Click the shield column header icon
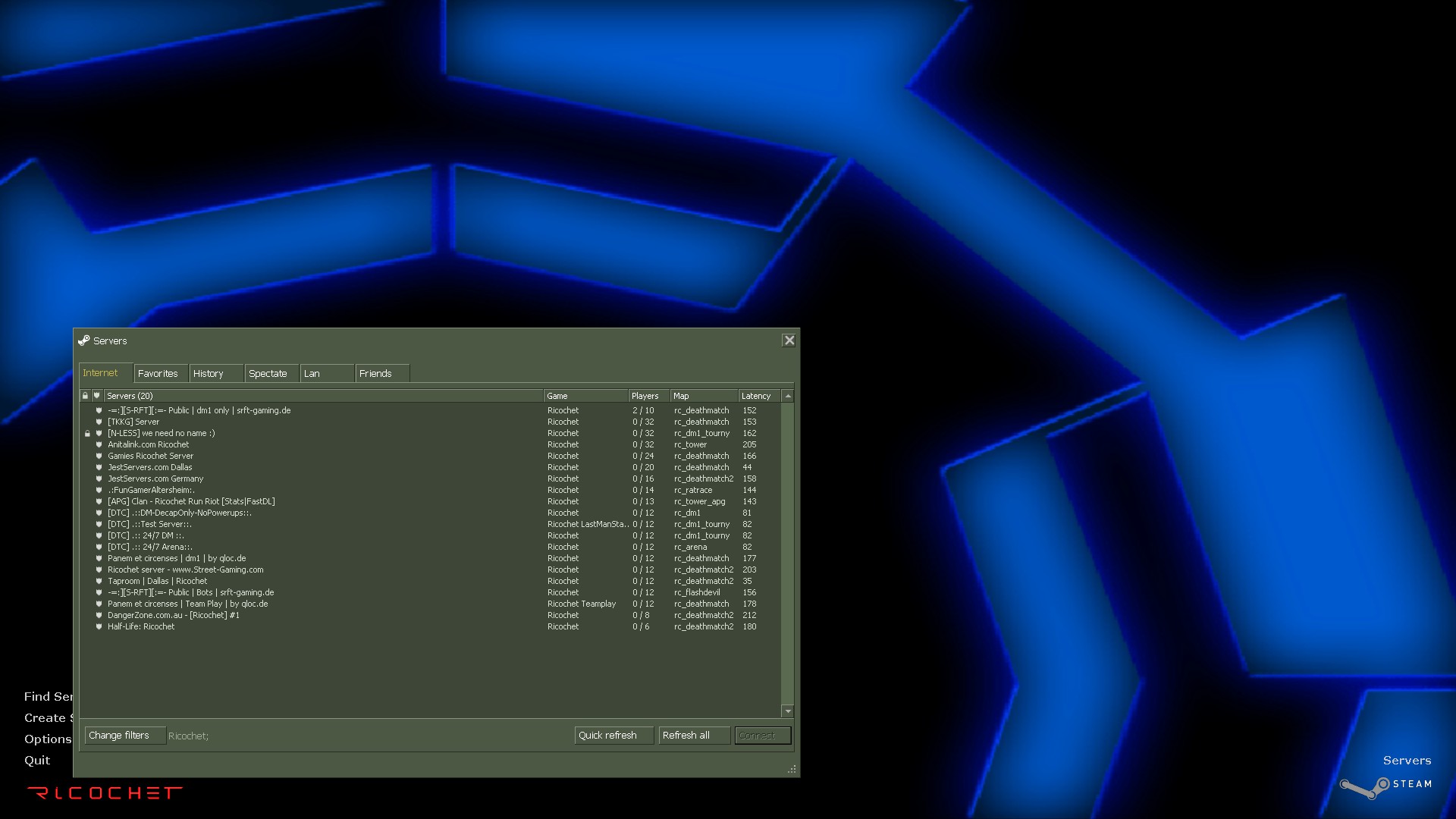The width and height of the screenshot is (1456, 819). click(x=96, y=395)
